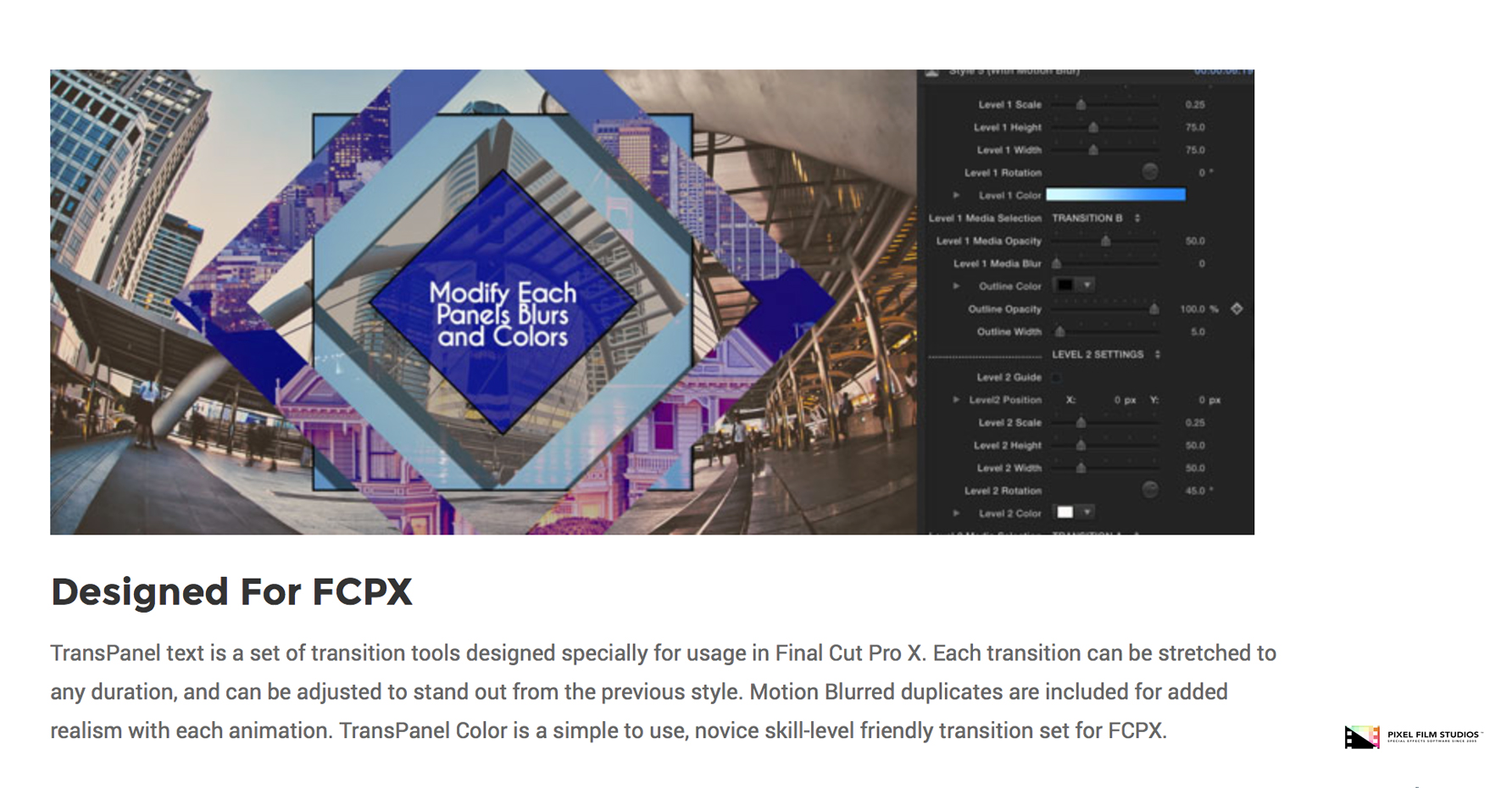This screenshot has width=1512, height=788.
Task: Open the Level 1 Media Selection popup
Action: tap(1096, 218)
